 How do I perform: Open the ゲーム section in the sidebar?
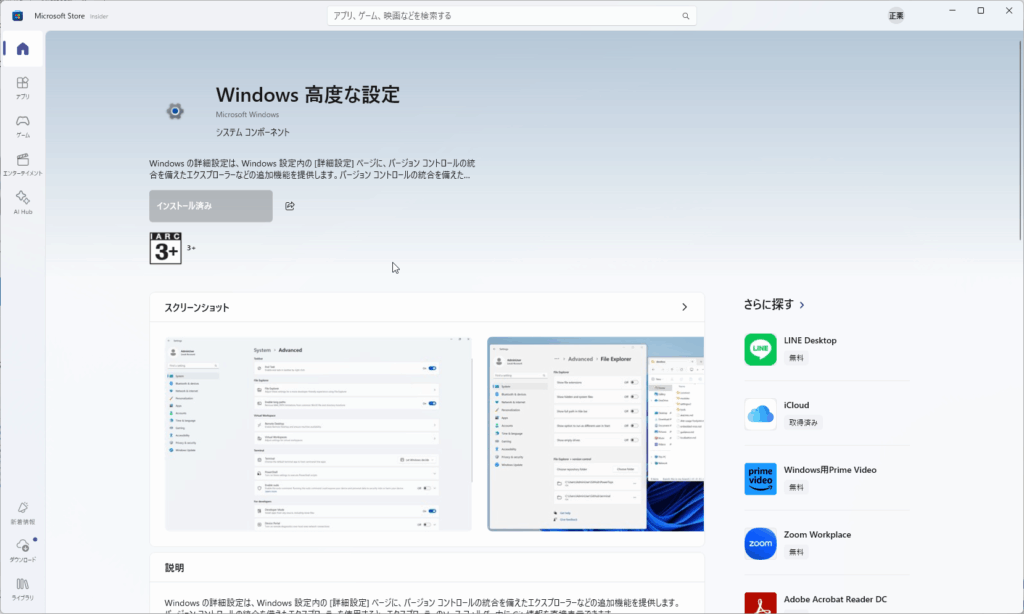tap(23, 126)
